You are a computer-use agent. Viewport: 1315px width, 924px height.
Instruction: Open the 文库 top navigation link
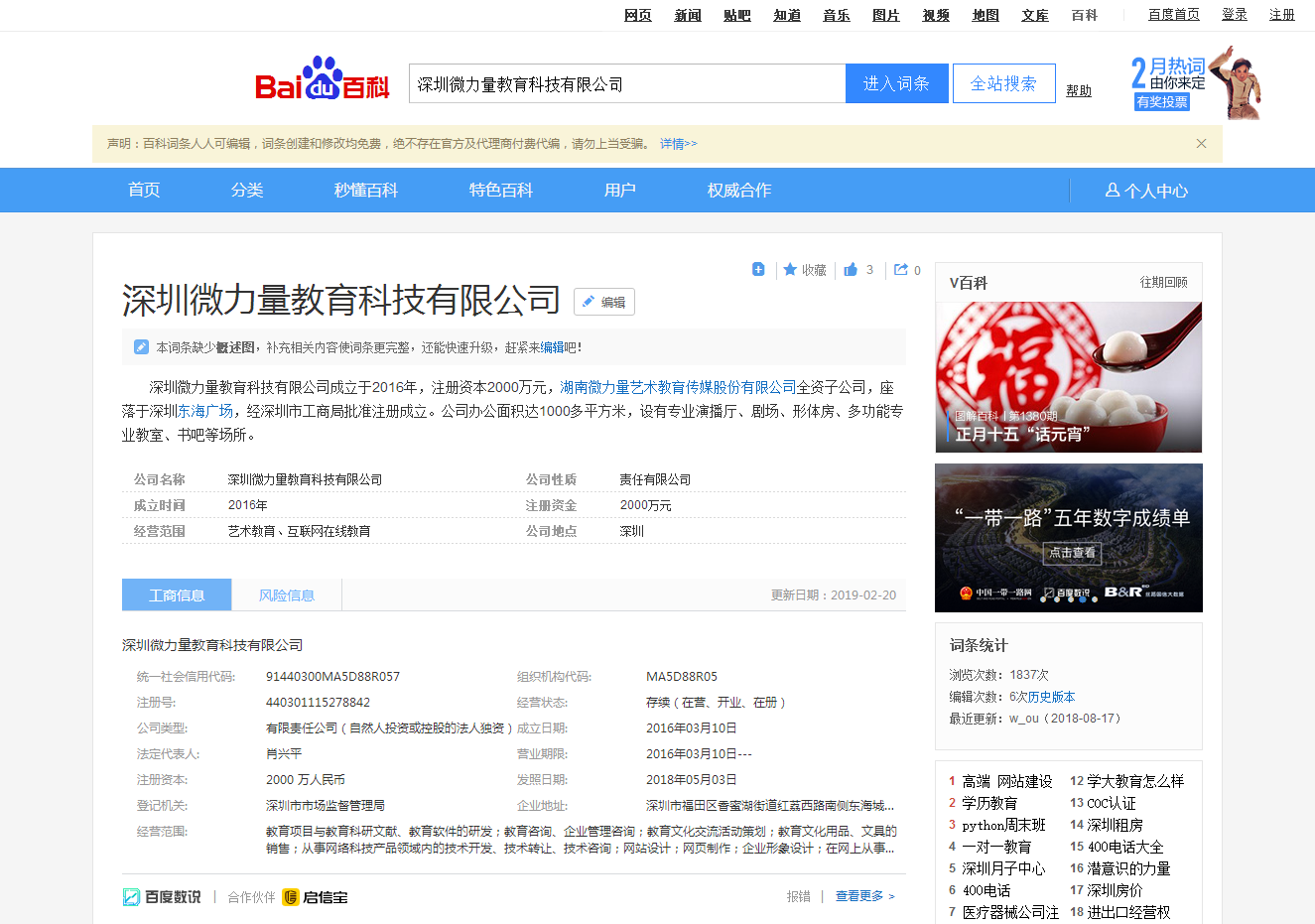point(1035,15)
